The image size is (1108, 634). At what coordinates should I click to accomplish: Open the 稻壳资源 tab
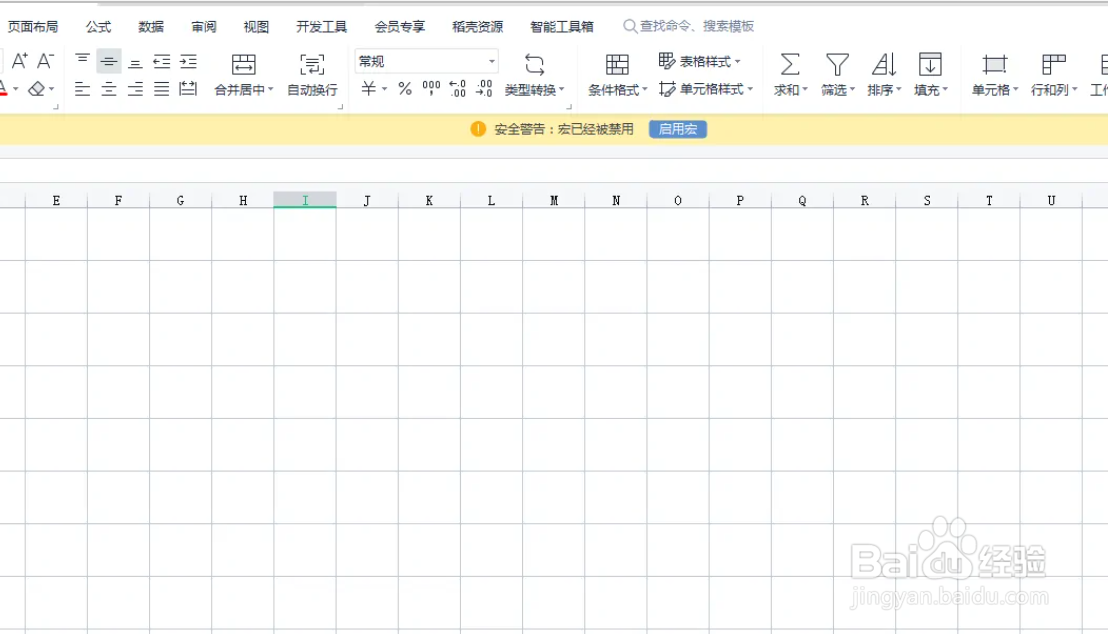pyautogui.click(x=478, y=27)
